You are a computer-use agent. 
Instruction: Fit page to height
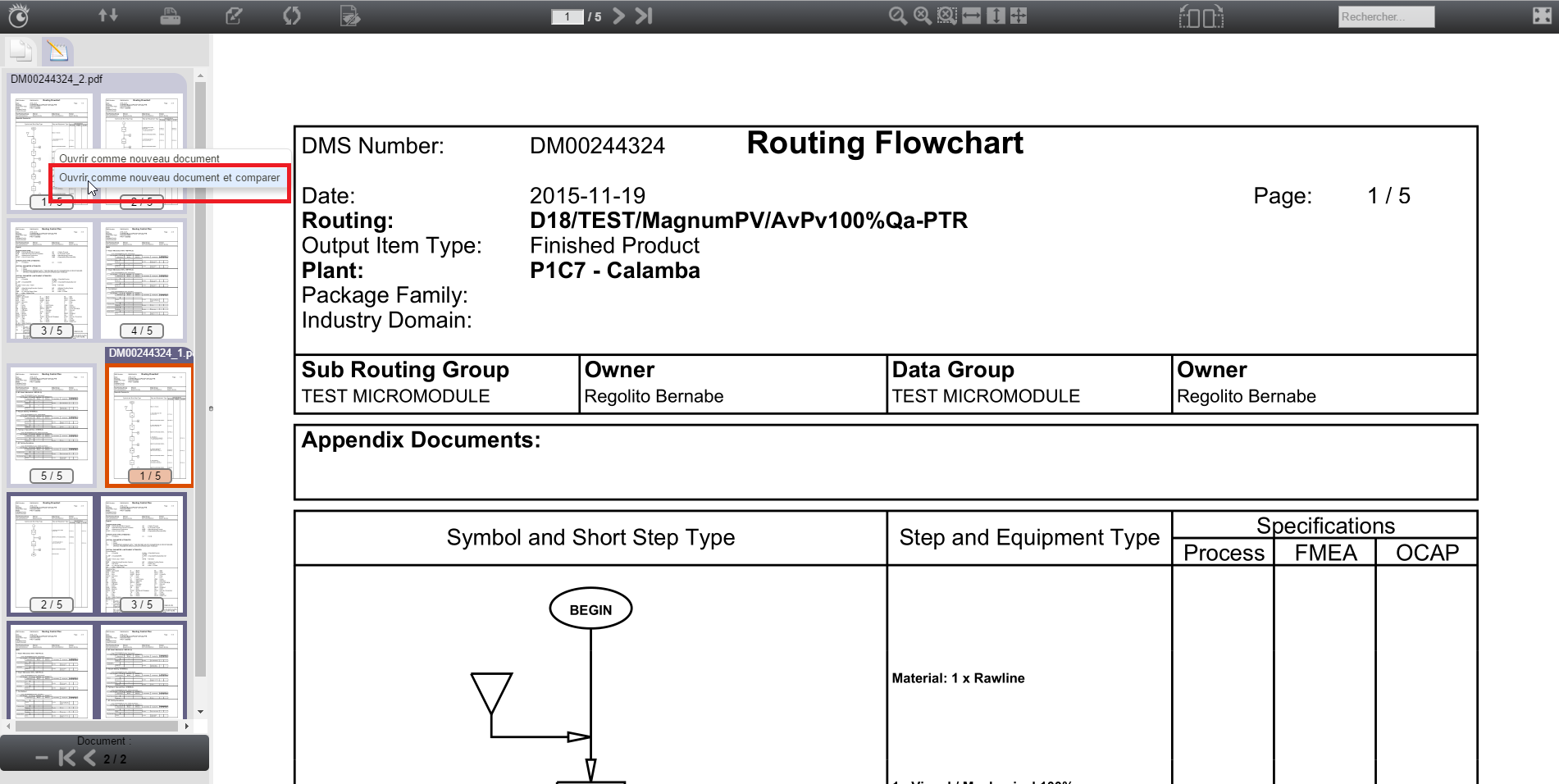(995, 16)
